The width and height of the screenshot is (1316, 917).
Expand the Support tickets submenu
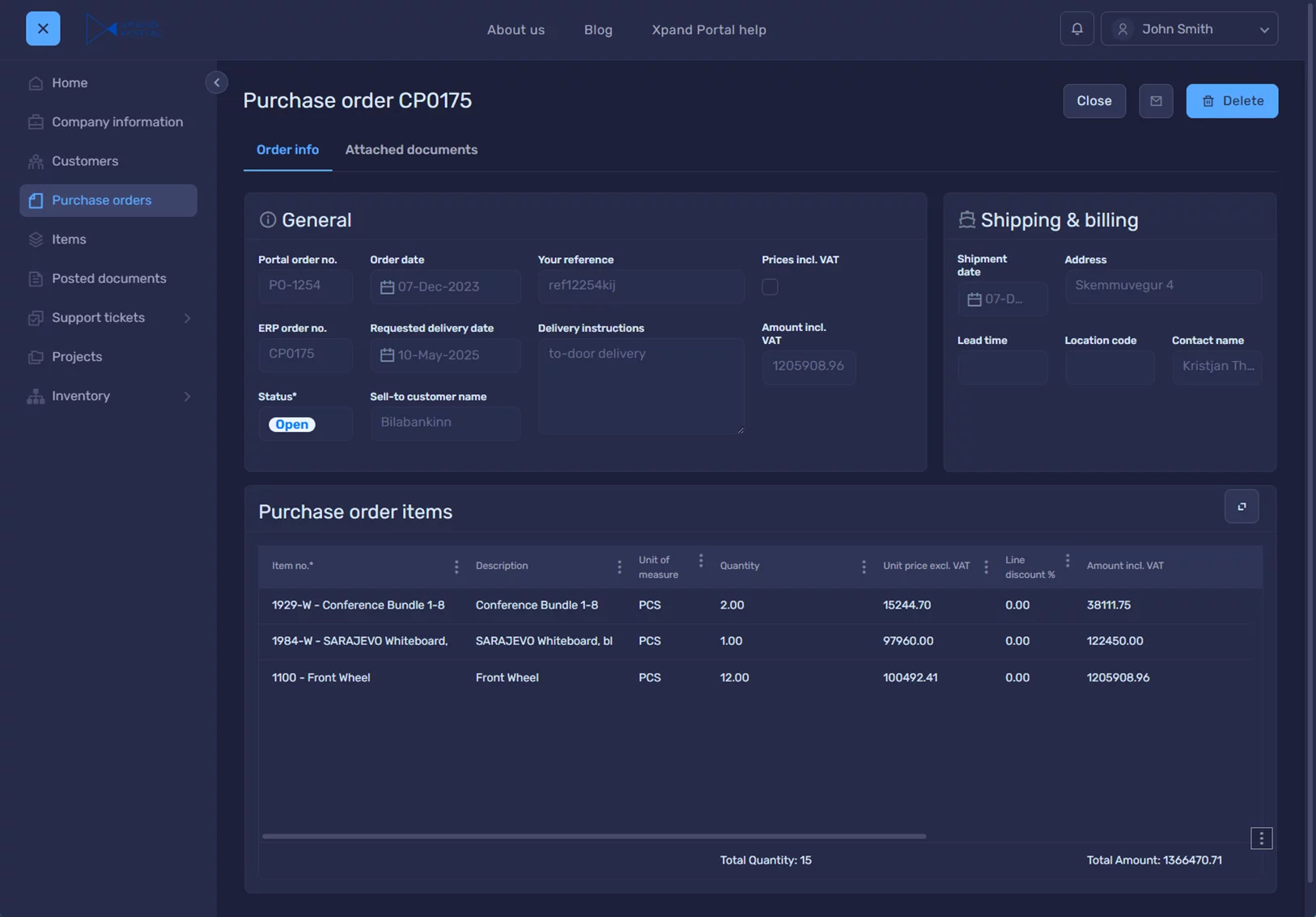coord(187,318)
